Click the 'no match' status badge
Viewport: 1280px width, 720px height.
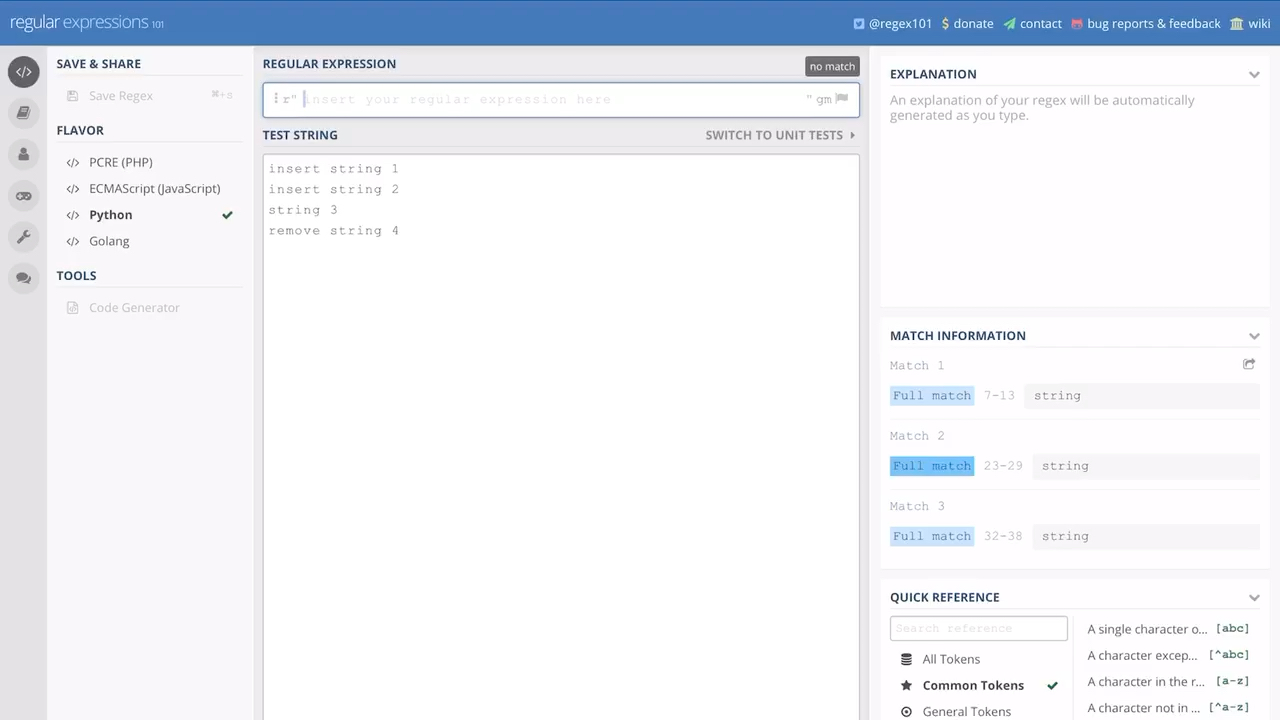[x=832, y=66]
